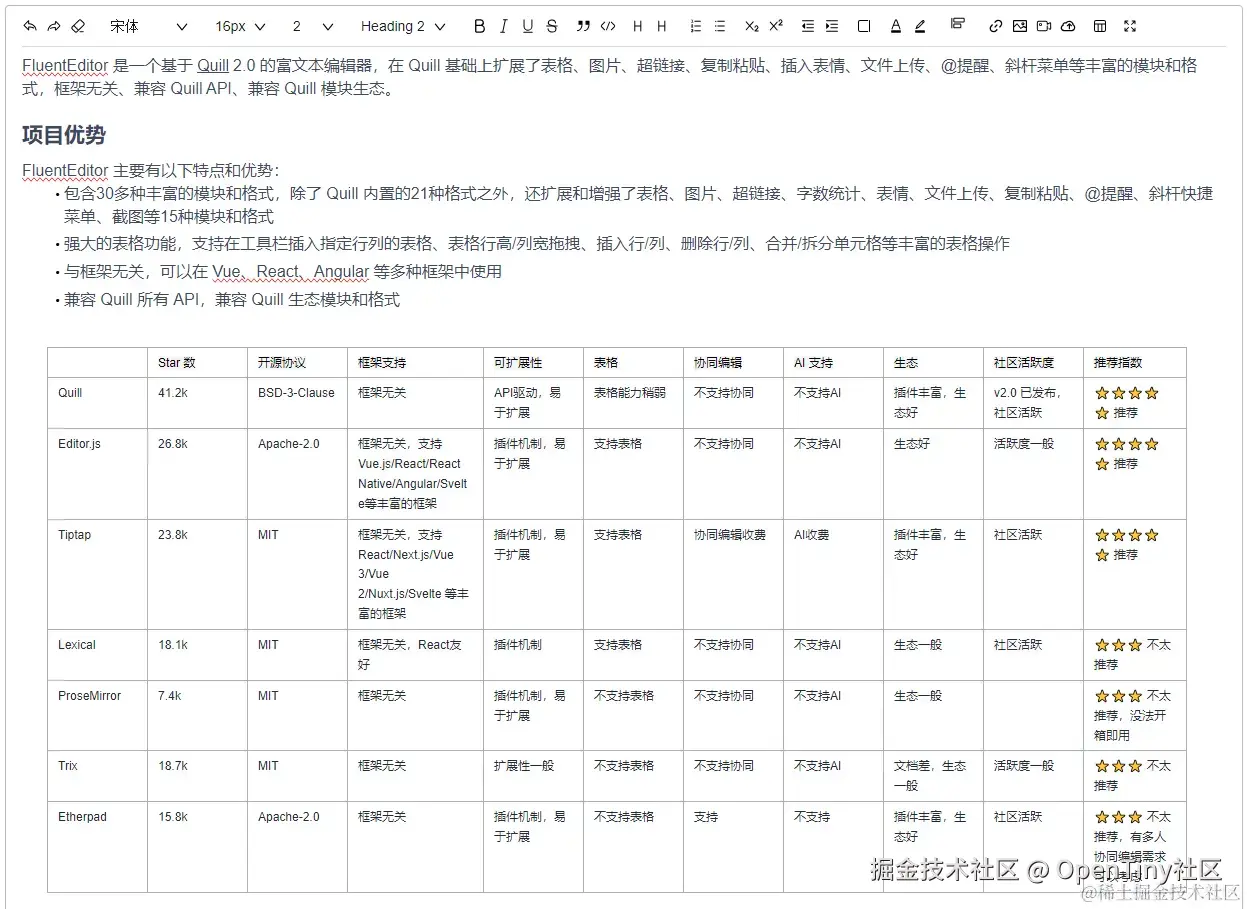The height and width of the screenshot is (909, 1247).
Task: Select the Tiptap row name cell
Action: pos(97,574)
